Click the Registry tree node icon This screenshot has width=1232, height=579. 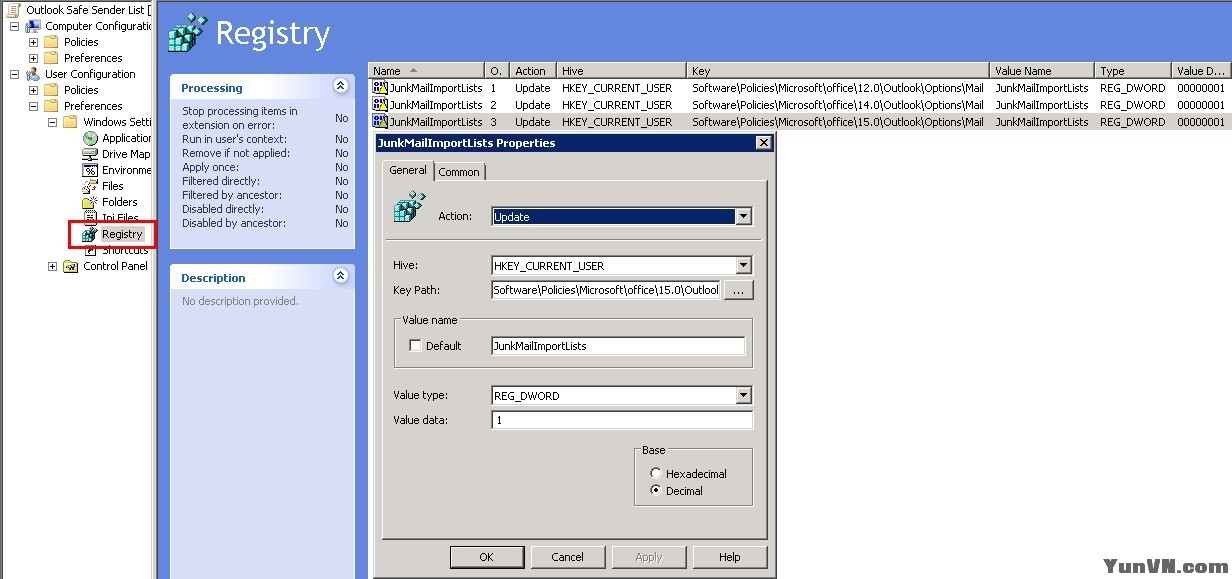click(90, 234)
